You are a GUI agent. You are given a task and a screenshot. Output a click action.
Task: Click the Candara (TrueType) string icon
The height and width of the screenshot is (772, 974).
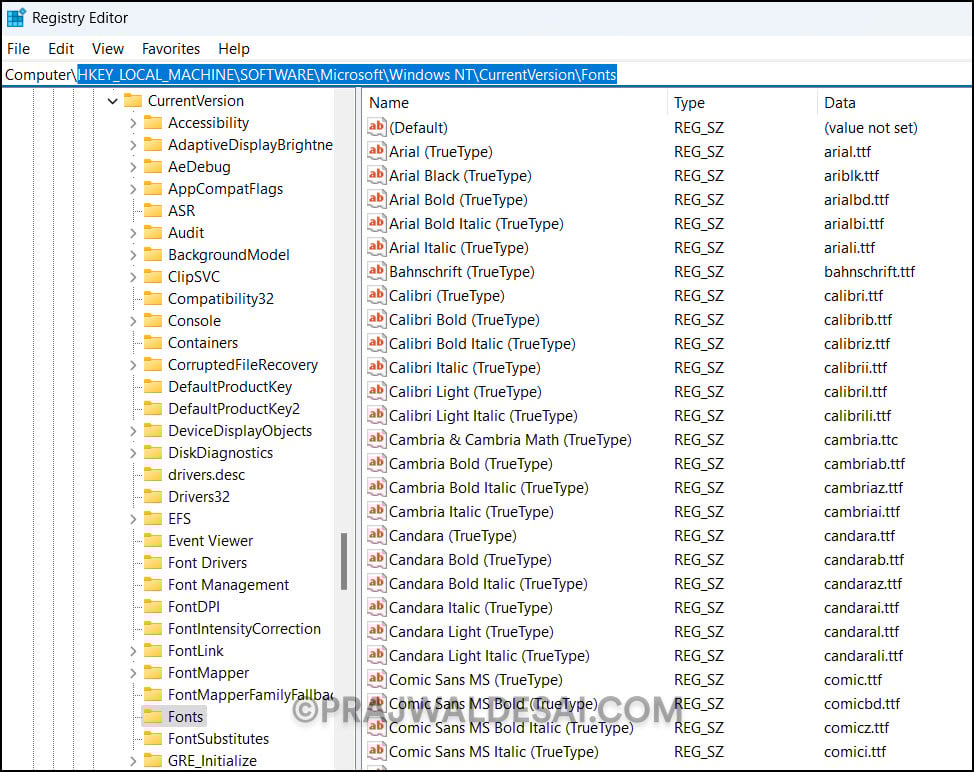(376, 535)
